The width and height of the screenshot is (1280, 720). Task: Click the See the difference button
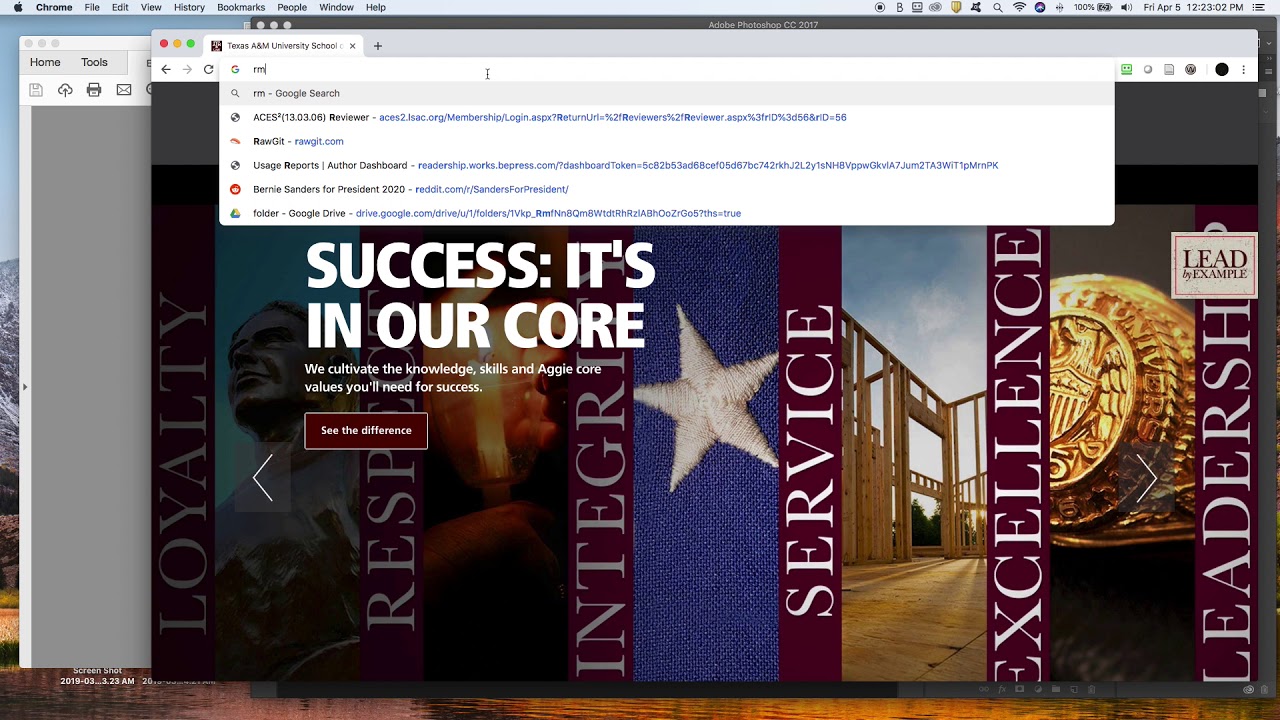[366, 430]
